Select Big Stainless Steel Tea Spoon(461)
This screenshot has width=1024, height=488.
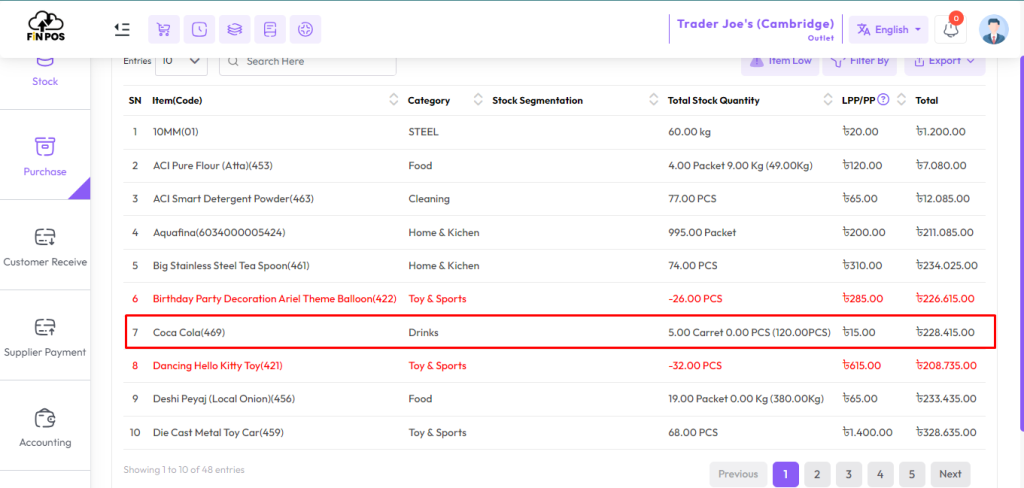[x=231, y=266]
